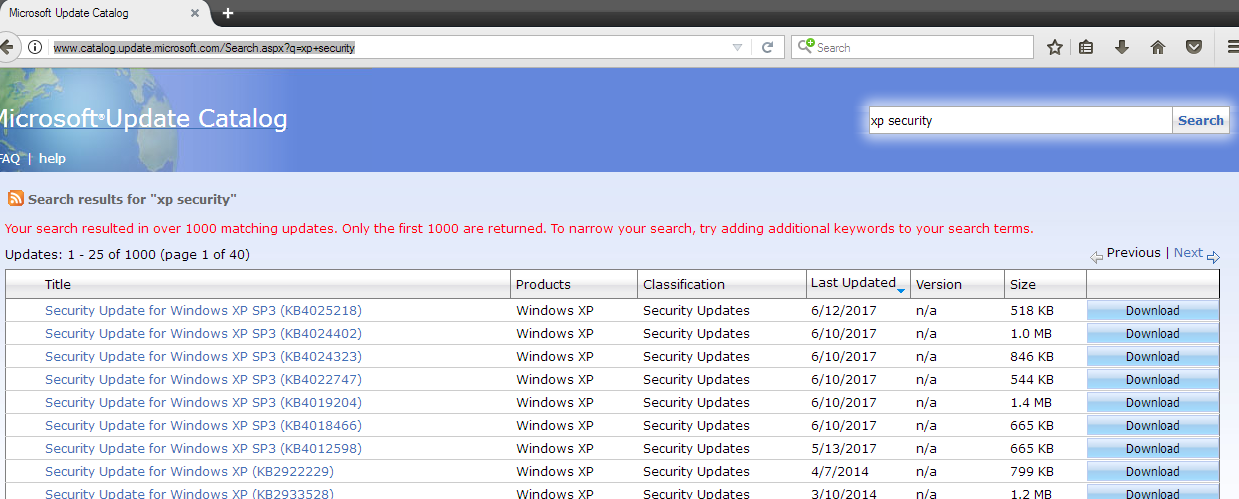Open Security Update for Windows XP SP3 (KB4012598)
This screenshot has height=499, width=1239.
pyautogui.click(x=203, y=448)
